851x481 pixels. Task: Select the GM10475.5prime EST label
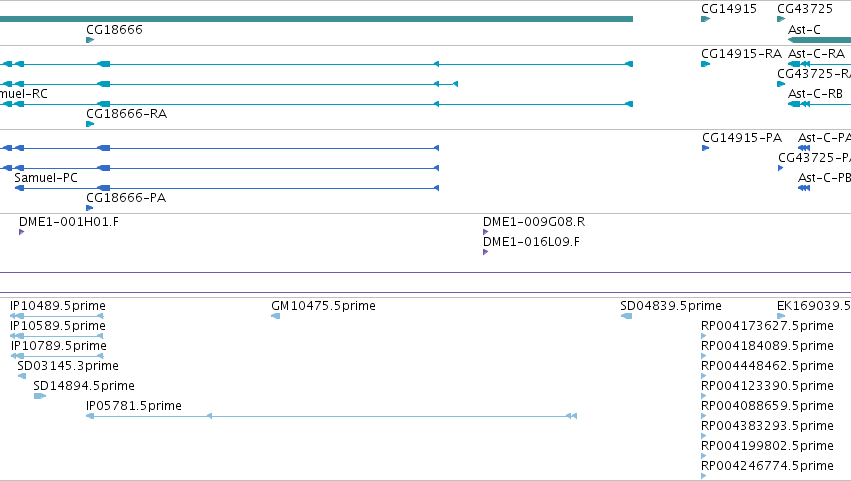323,306
